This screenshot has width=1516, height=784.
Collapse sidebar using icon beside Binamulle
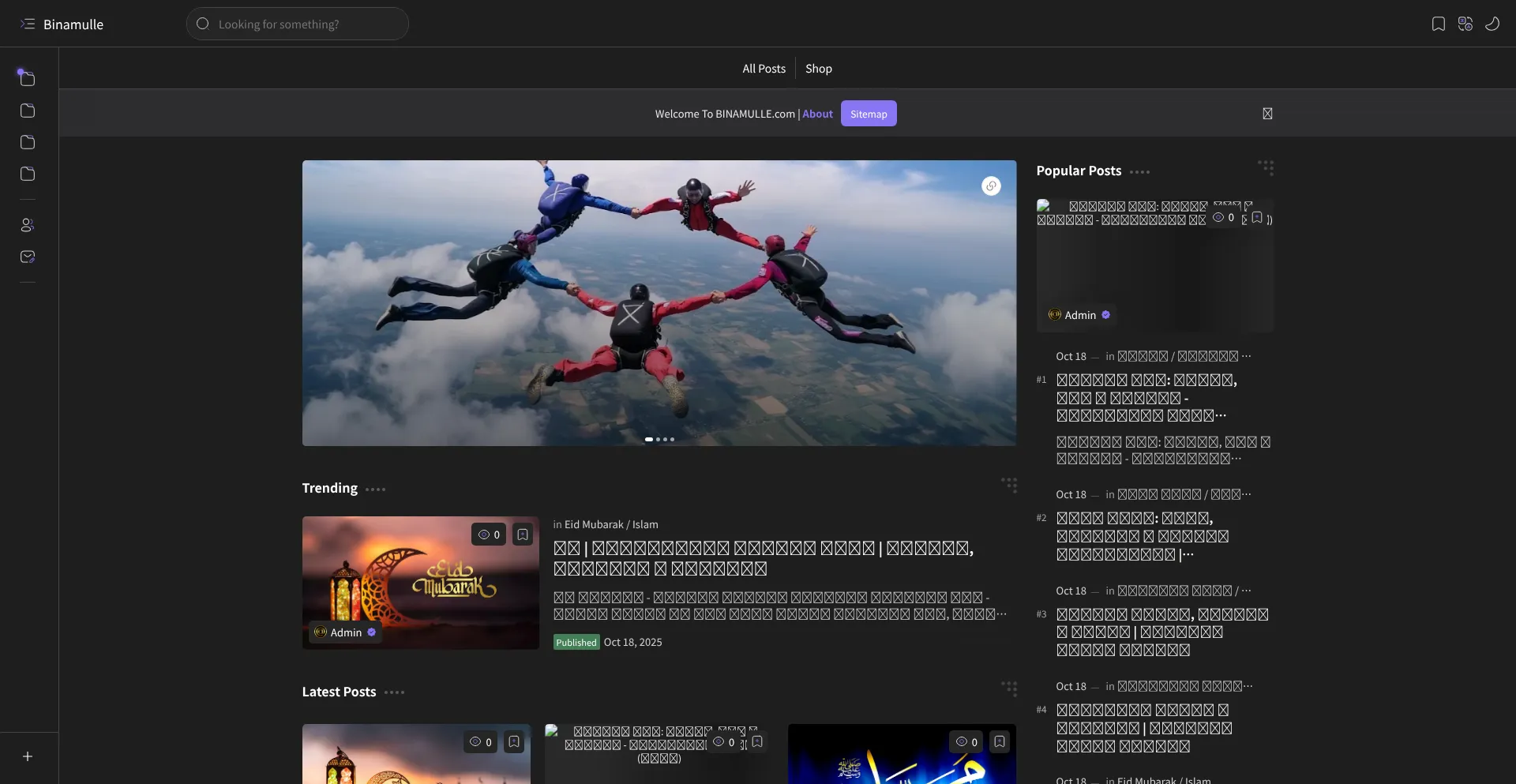(28, 24)
